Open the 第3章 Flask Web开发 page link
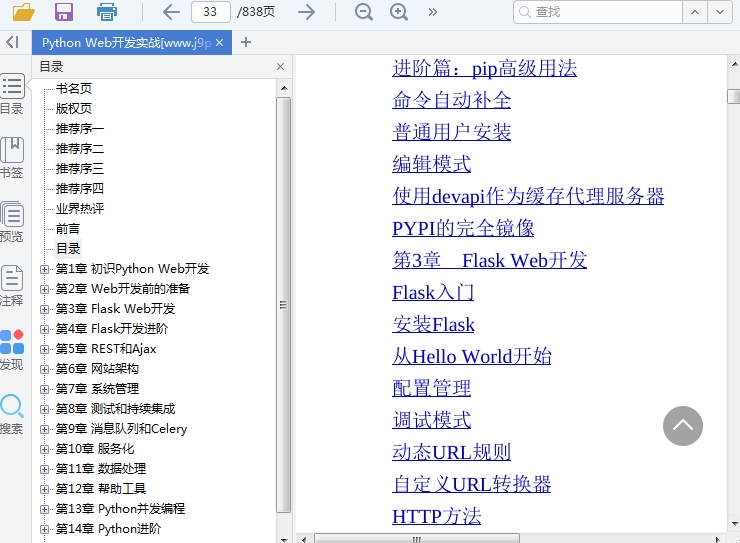Image resolution: width=740 pixels, height=543 pixels. pos(489,260)
